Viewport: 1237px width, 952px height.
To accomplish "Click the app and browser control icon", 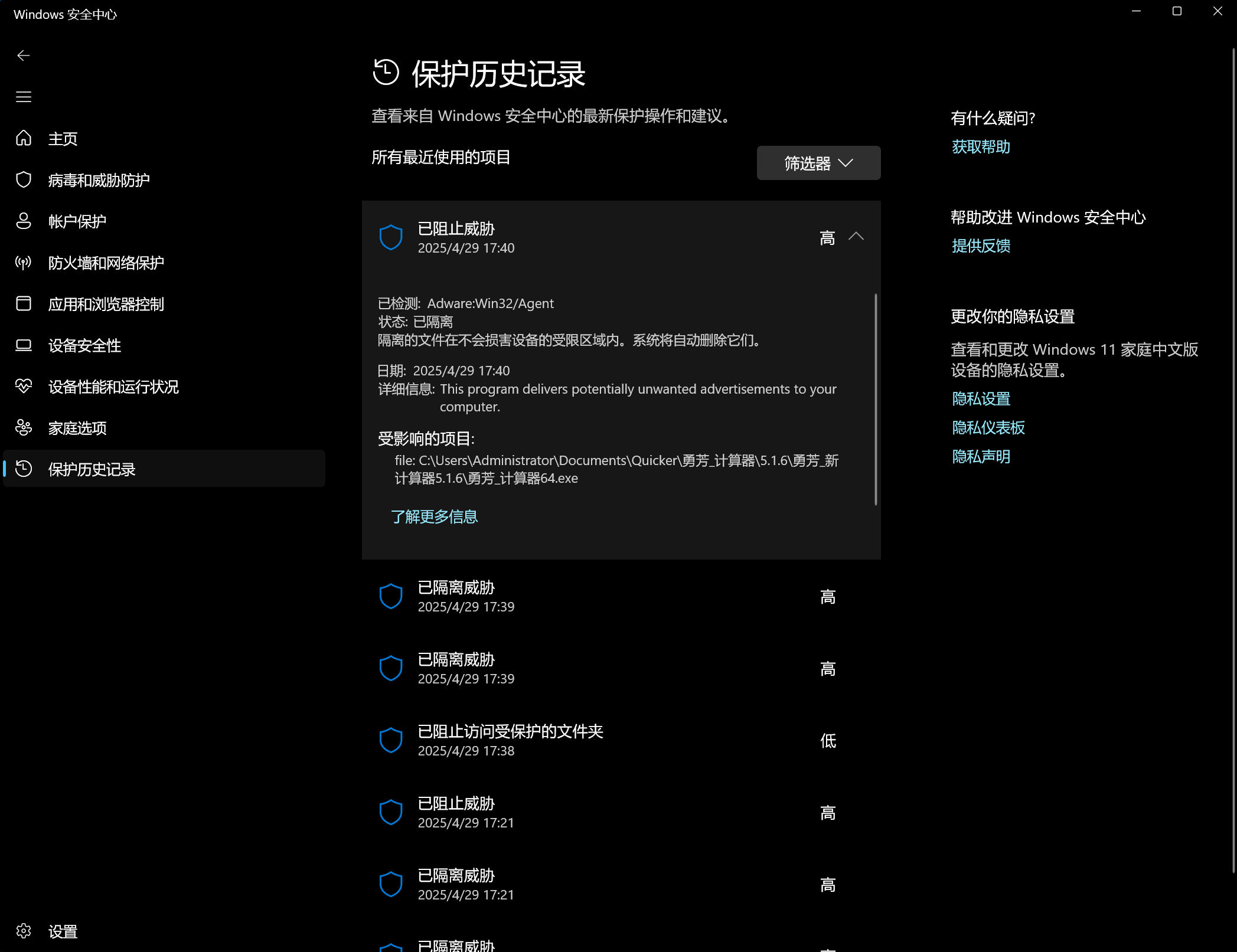I will (x=24, y=303).
